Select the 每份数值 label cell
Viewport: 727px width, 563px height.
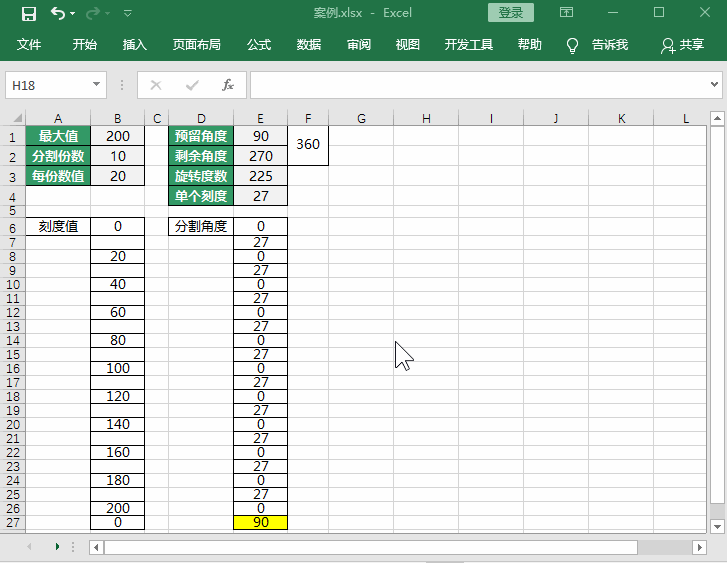click(x=58, y=176)
